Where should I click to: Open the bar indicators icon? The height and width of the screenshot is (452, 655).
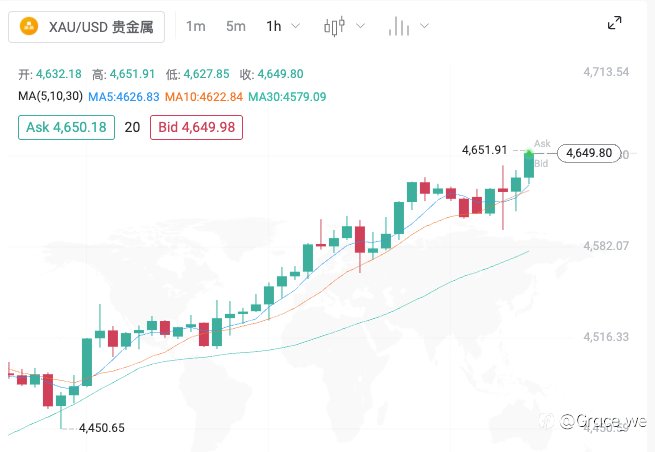399,26
